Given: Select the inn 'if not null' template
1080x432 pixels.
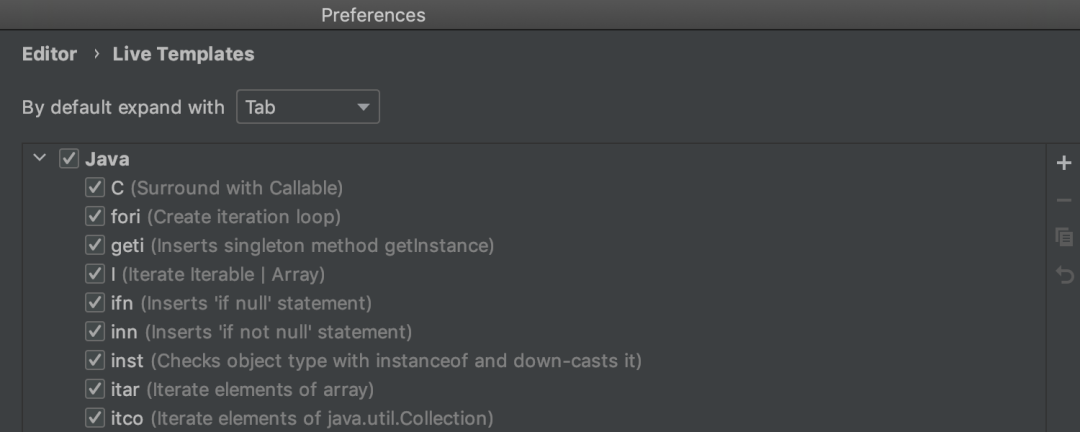Looking at the screenshot, I should (261, 331).
